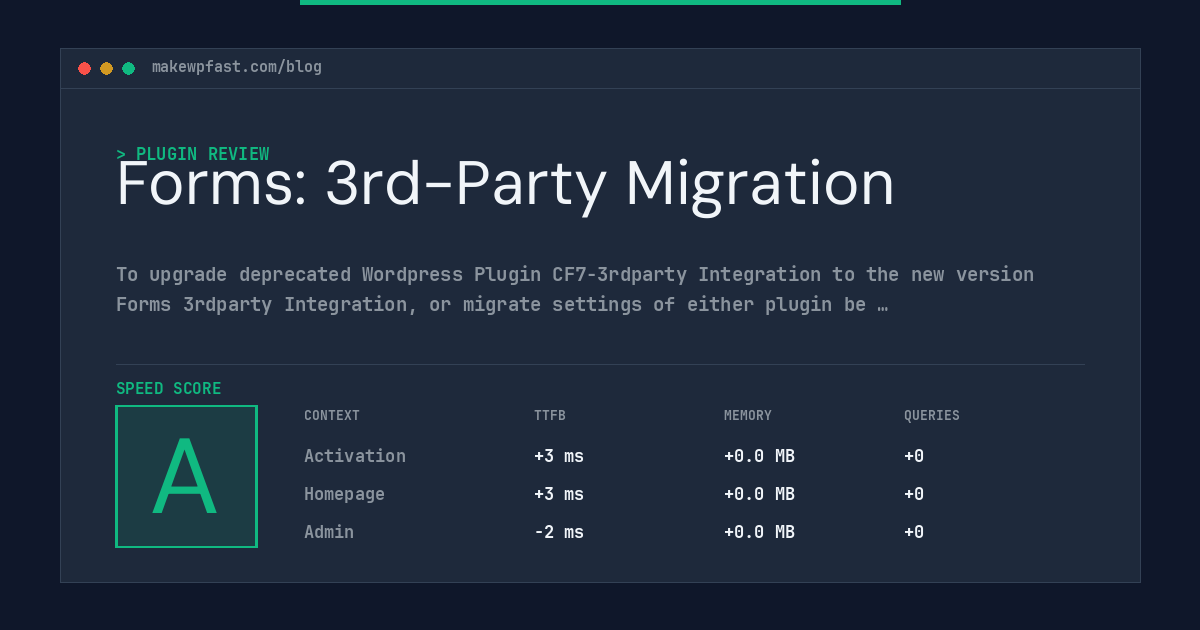Click the red window dot
This screenshot has height=630, width=1200.
pyautogui.click(x=84, y=68)
